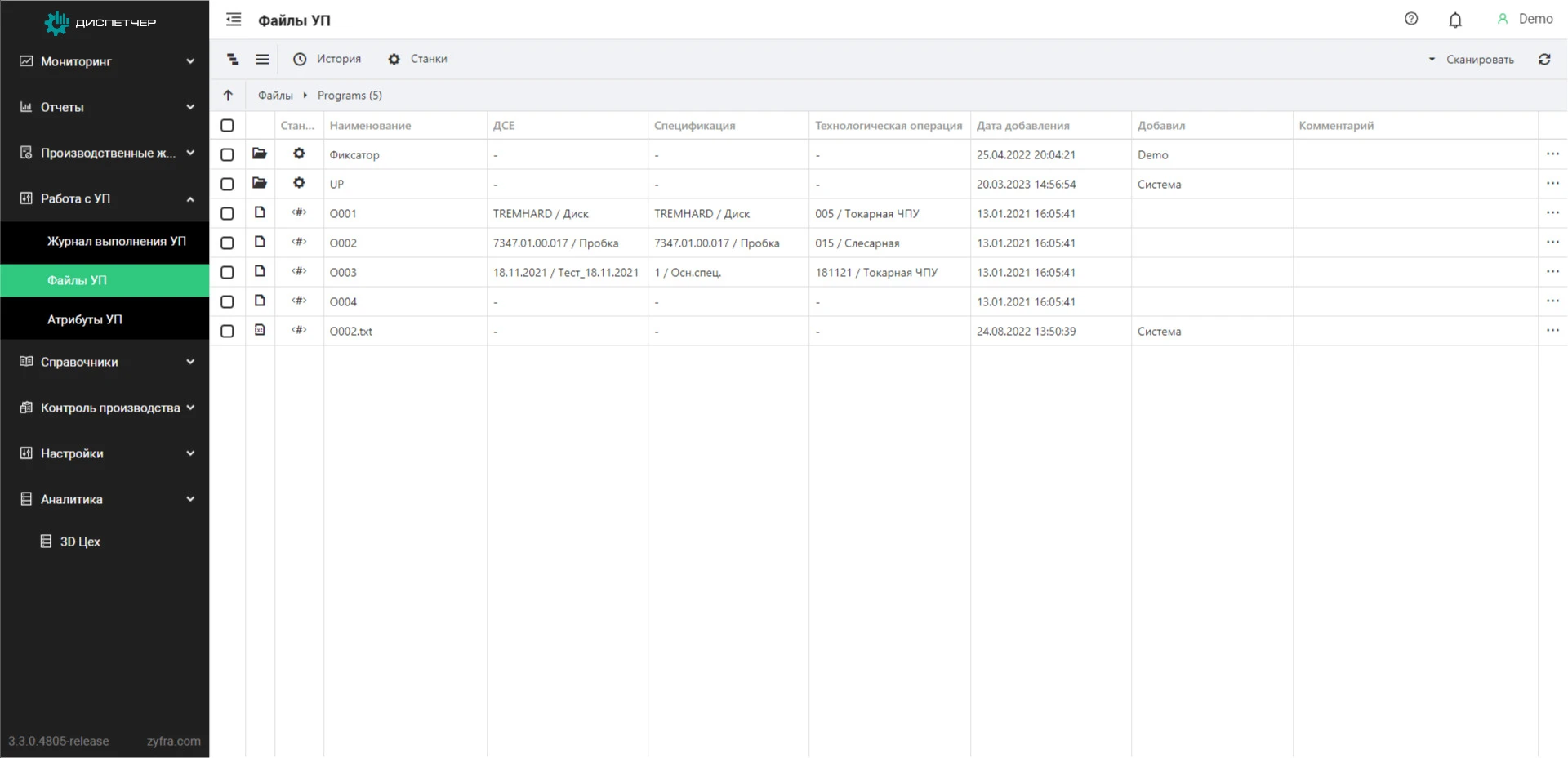Go to Атрибуты УП menu item
Screen dimensions: 1568x758
(84, 319)
